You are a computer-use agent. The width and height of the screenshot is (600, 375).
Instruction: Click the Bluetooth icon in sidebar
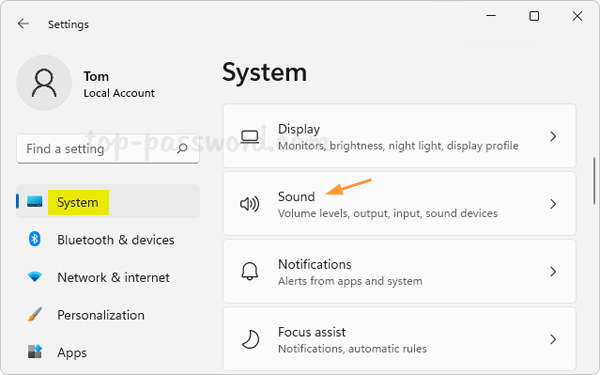click(x=34, y=239)
